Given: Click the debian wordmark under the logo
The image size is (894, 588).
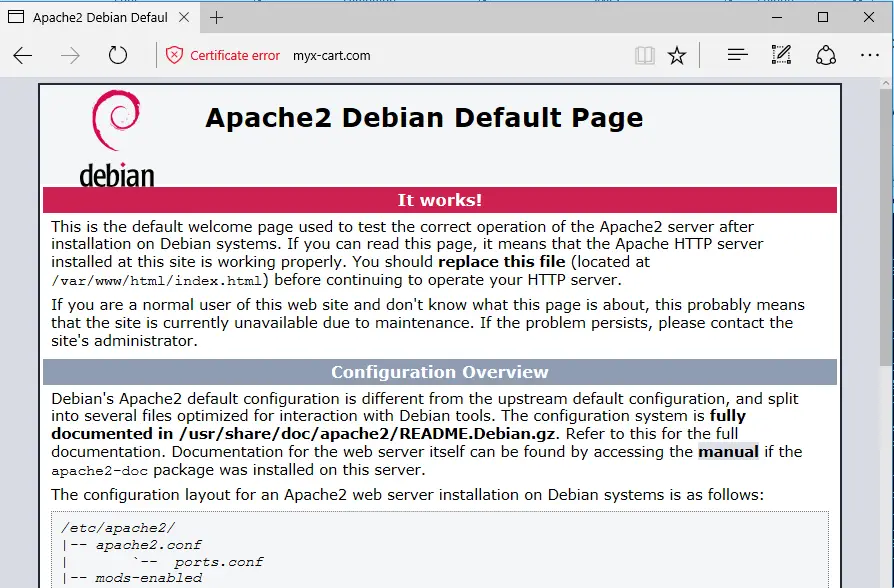Looking at the screenshot, I should 117,175.
